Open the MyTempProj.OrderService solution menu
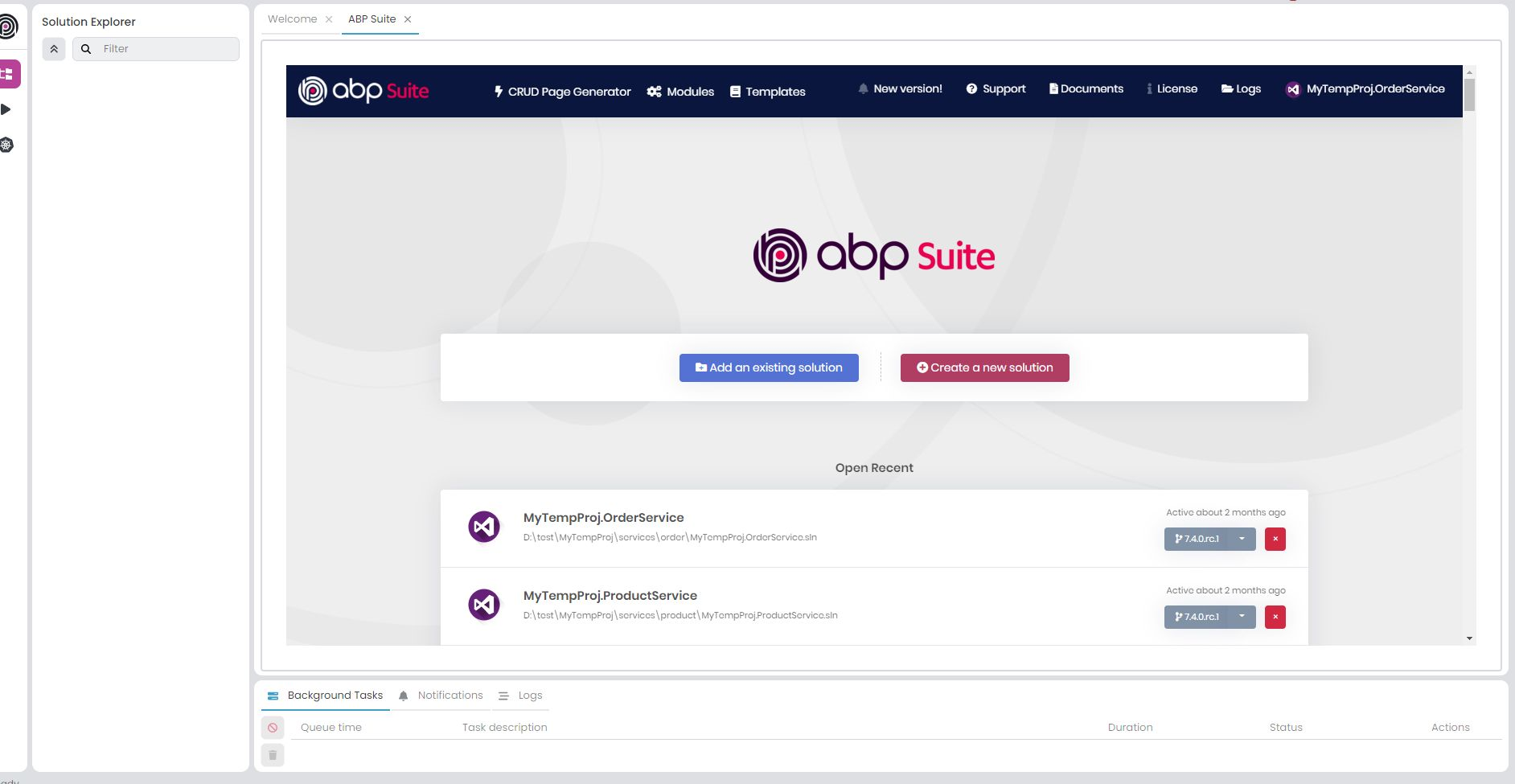 1365,89
